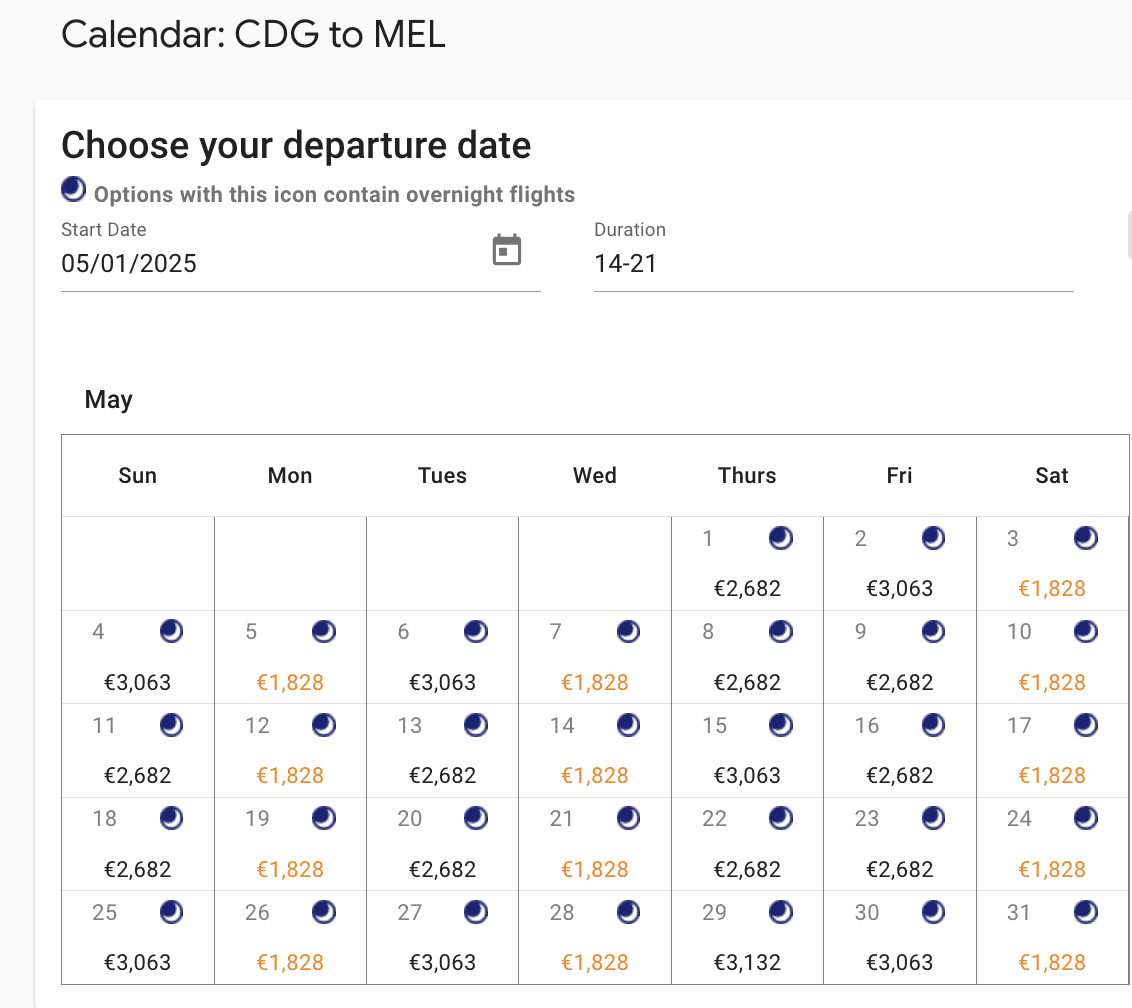Click the Sat column header
1132x1008 pixels.
pyautogui.click(x=1051, y=476)
